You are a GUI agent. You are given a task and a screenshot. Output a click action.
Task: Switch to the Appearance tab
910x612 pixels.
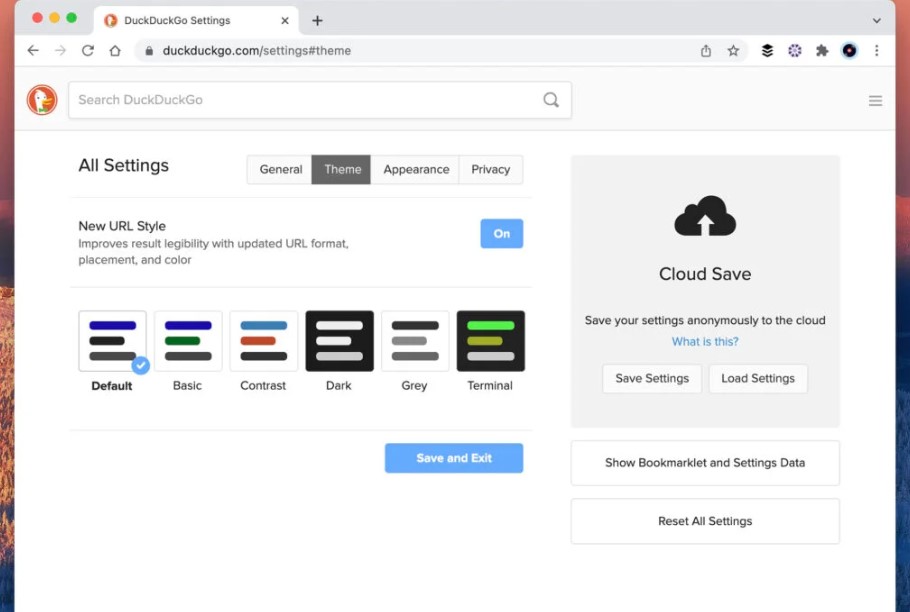[415, 169]
